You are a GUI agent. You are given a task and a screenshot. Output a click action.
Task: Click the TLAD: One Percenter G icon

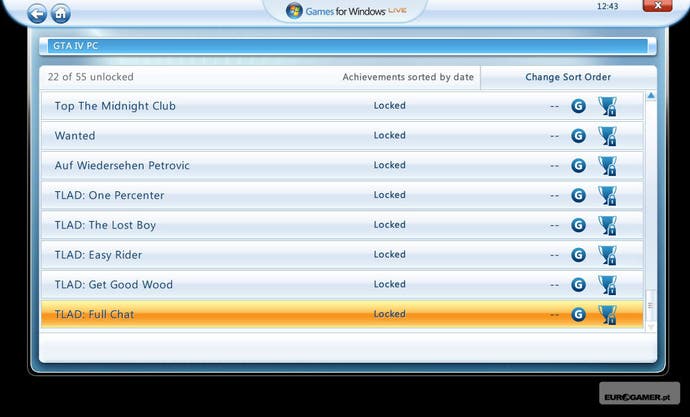pos(578,195)
